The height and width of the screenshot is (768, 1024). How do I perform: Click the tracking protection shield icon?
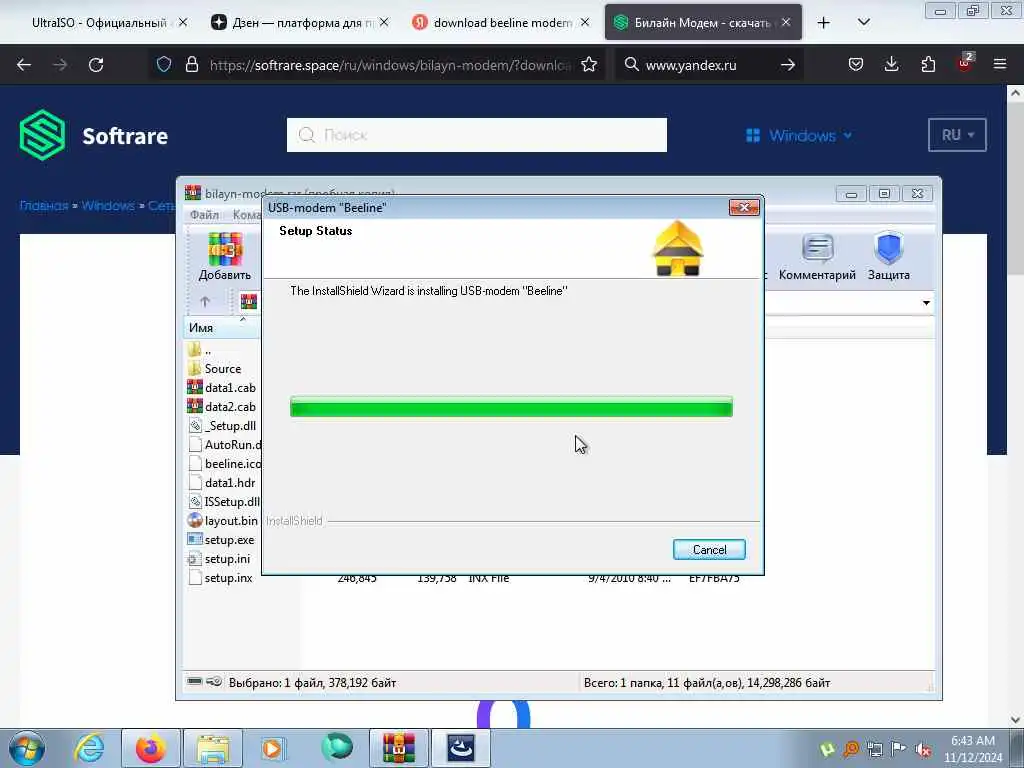click(164, 64)
